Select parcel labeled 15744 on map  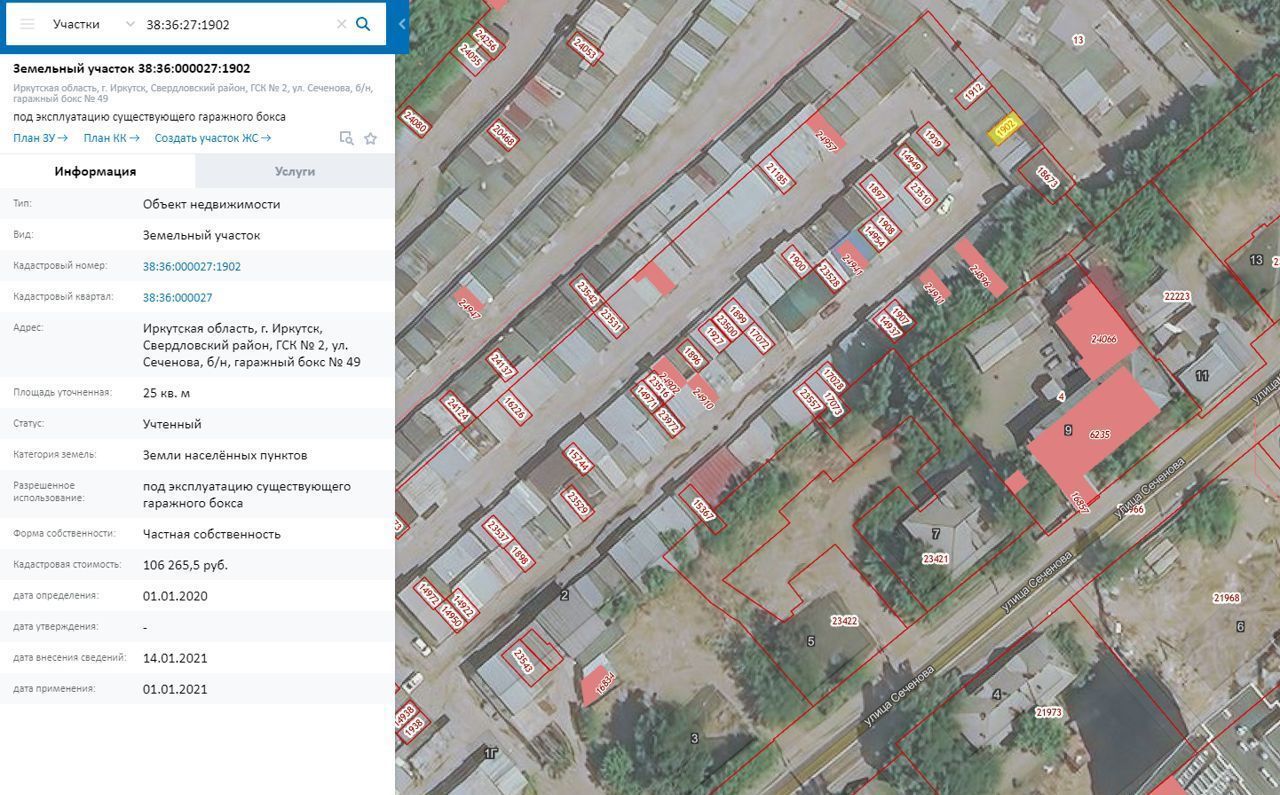578,460
